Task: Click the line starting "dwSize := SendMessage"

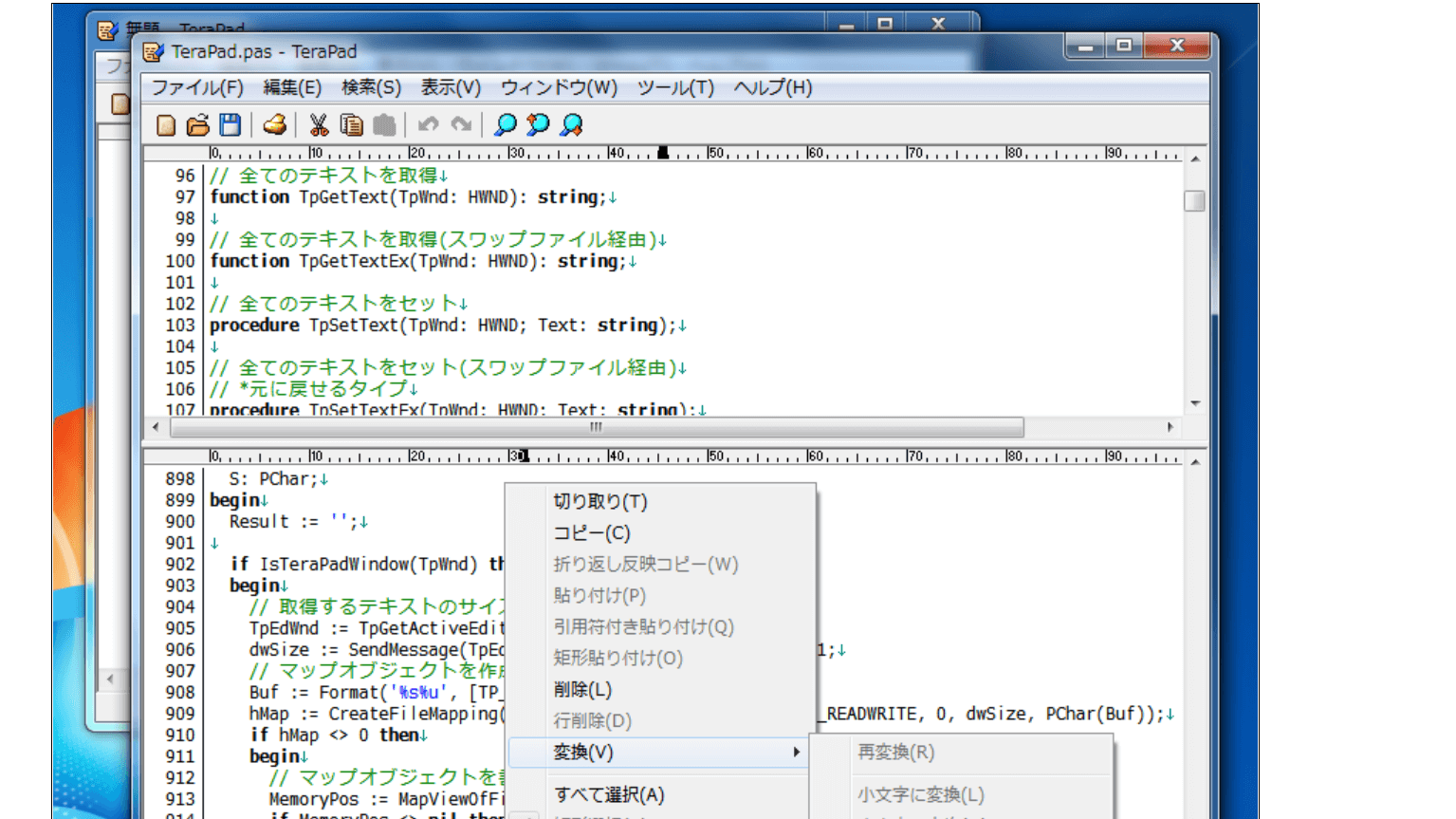Action: click(x=377, y=650)
